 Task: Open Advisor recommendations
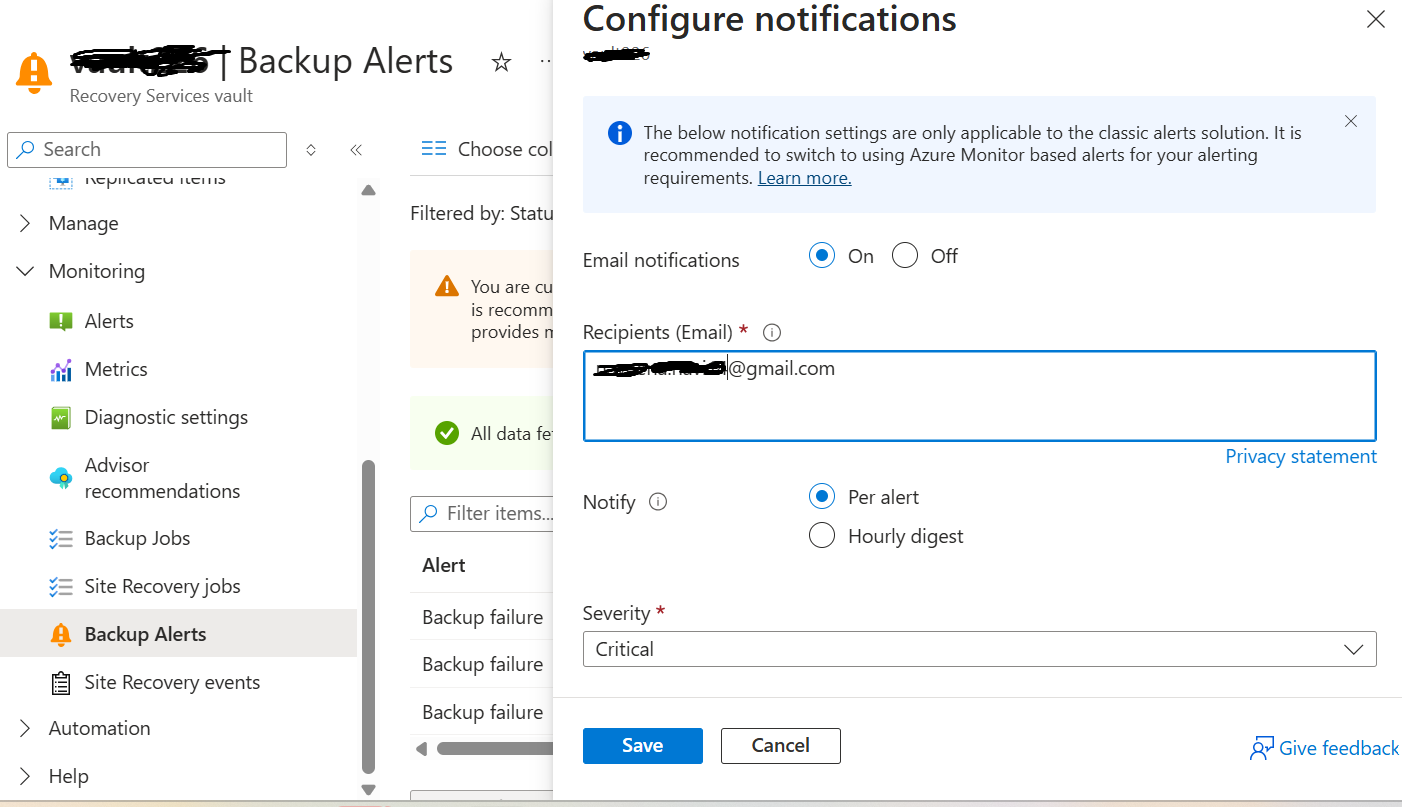[162, 478]
